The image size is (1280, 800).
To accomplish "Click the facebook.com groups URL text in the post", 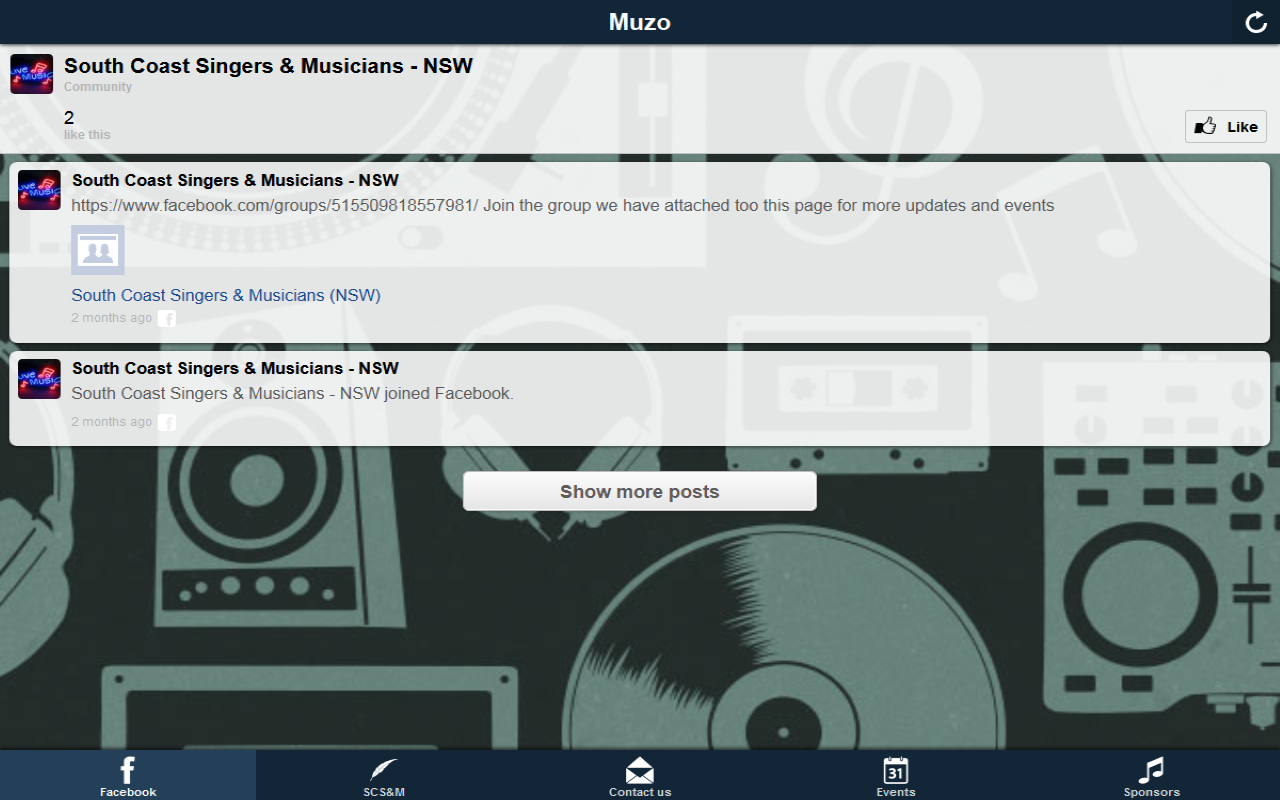I will tap(275, 205).
